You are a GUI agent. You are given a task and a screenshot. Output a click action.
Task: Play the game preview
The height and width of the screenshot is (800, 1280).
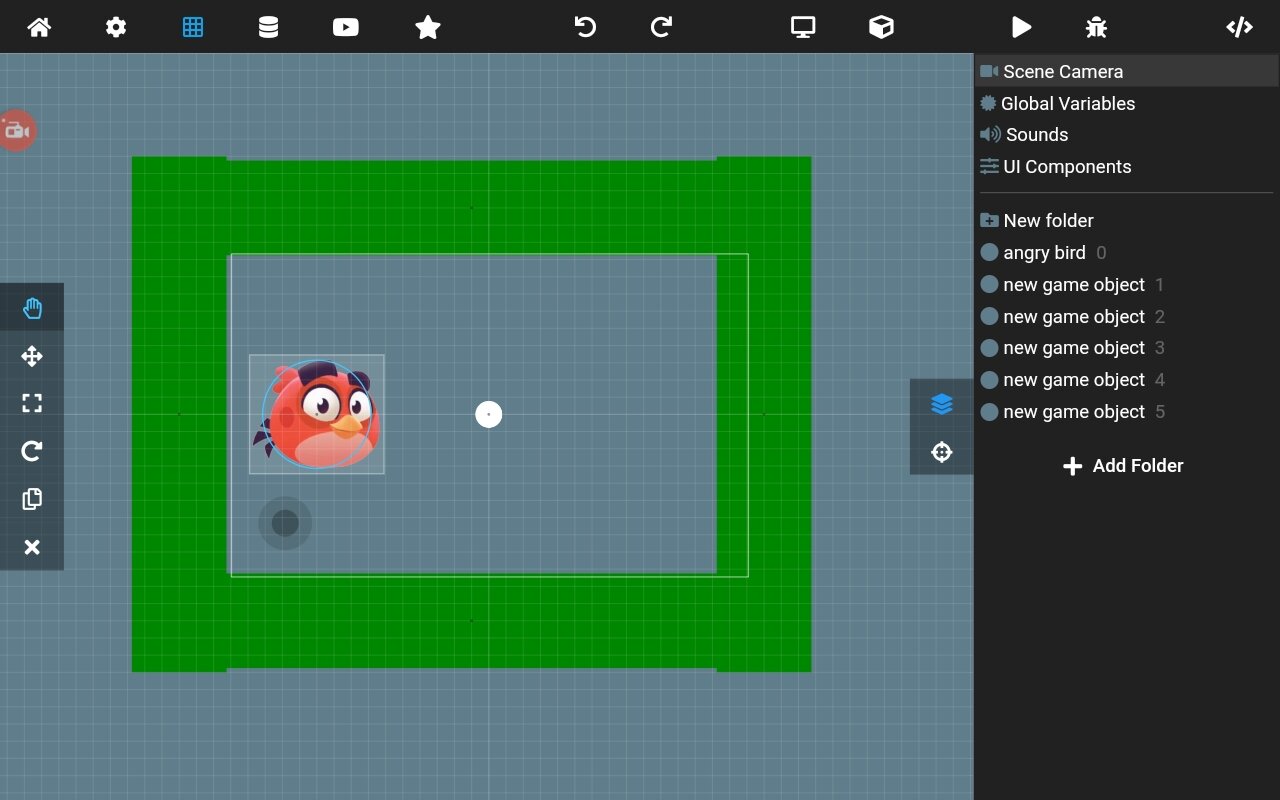click(1021, 27)
